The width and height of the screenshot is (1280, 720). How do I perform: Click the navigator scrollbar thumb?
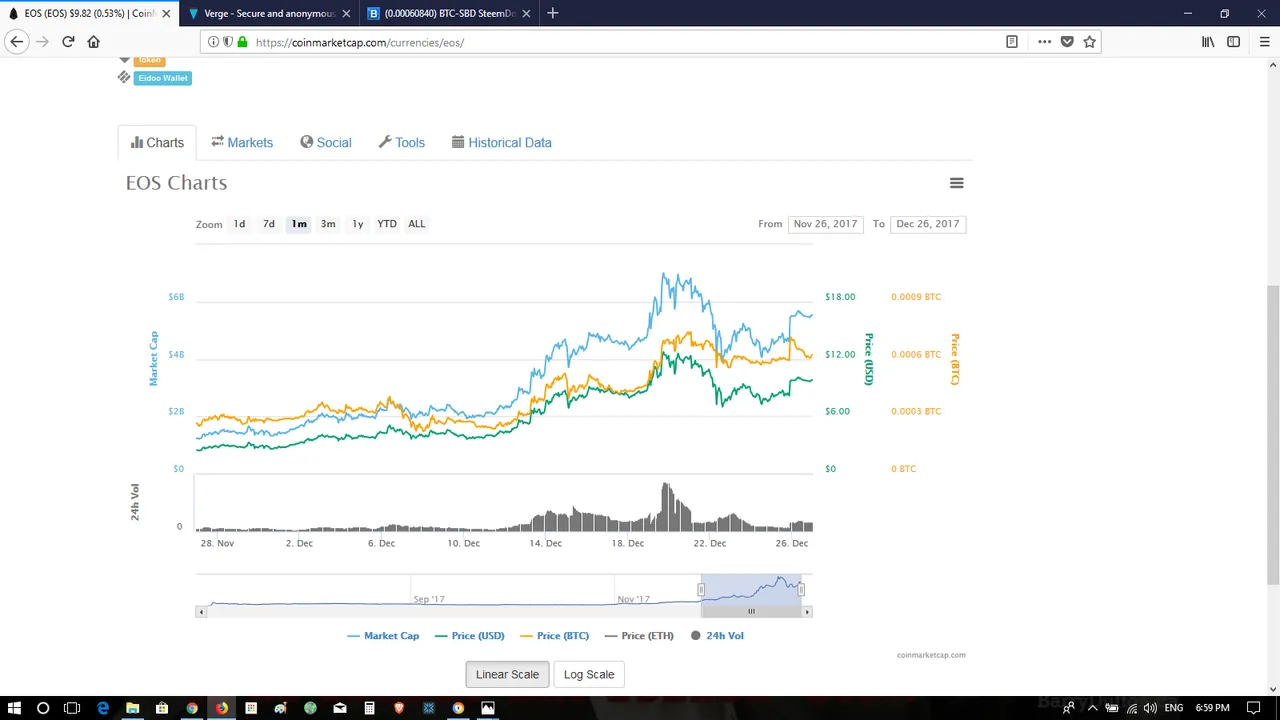pyautogui.click(x=751, y=611)
